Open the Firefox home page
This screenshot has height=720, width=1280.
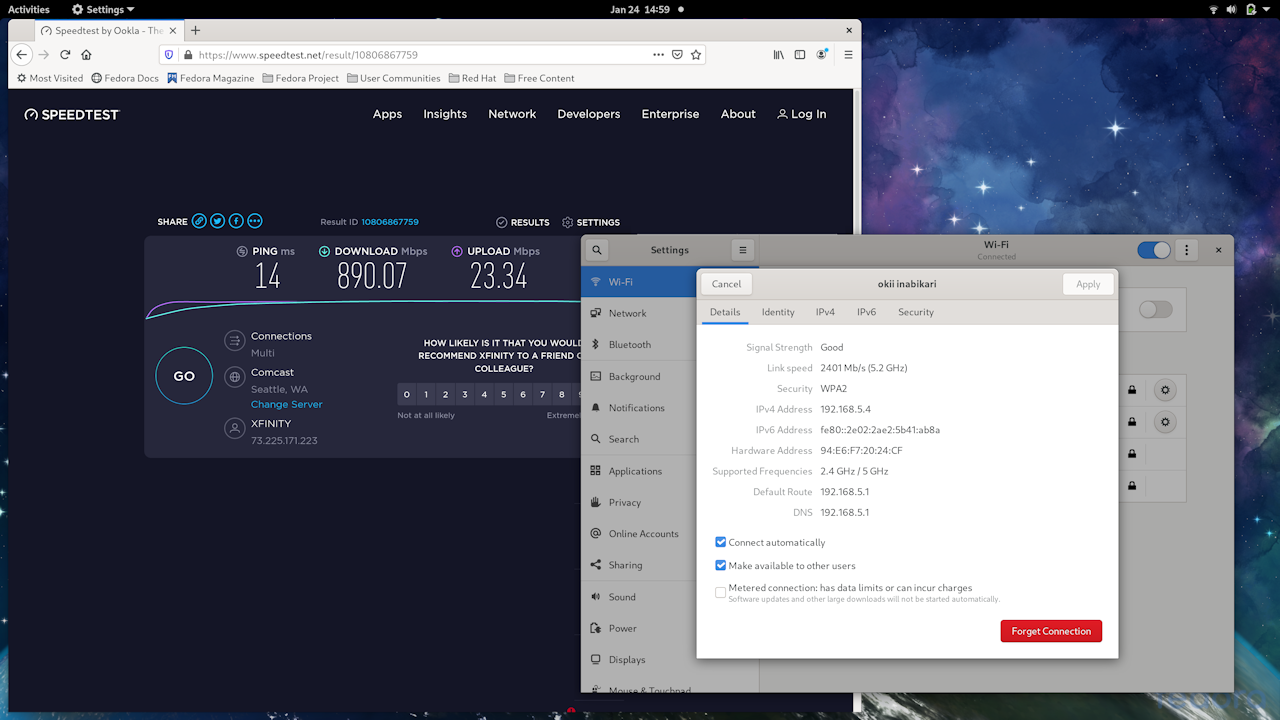click(86, 55)
